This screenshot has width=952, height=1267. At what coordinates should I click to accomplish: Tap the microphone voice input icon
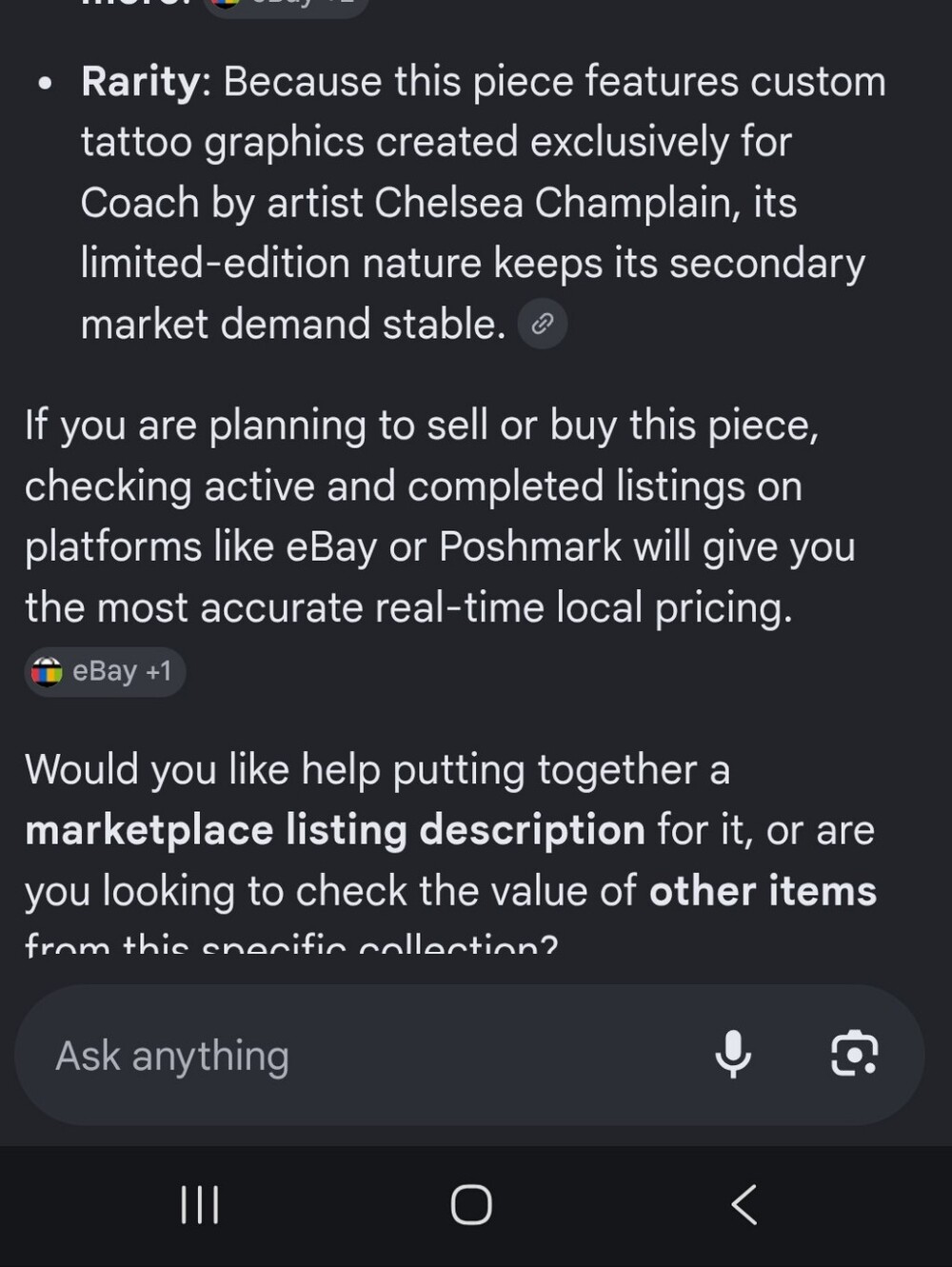[733, 1054]
